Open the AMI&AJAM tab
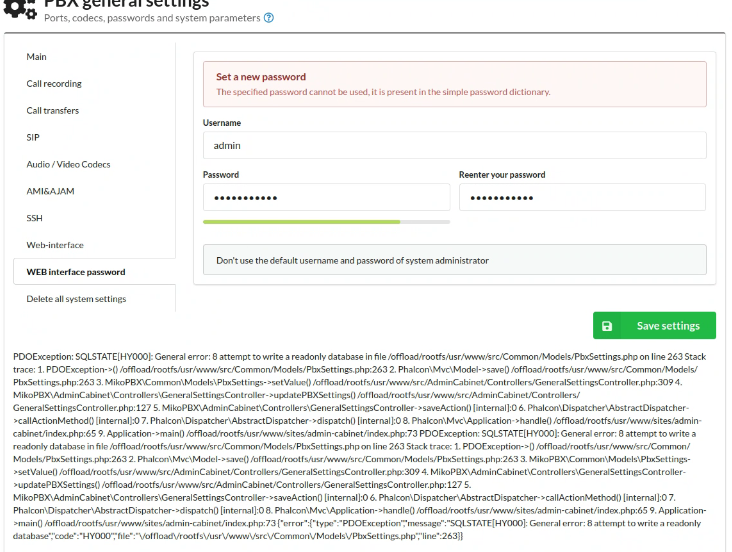Viewport: 732px width, 552px height. click(x=50, y=191)
